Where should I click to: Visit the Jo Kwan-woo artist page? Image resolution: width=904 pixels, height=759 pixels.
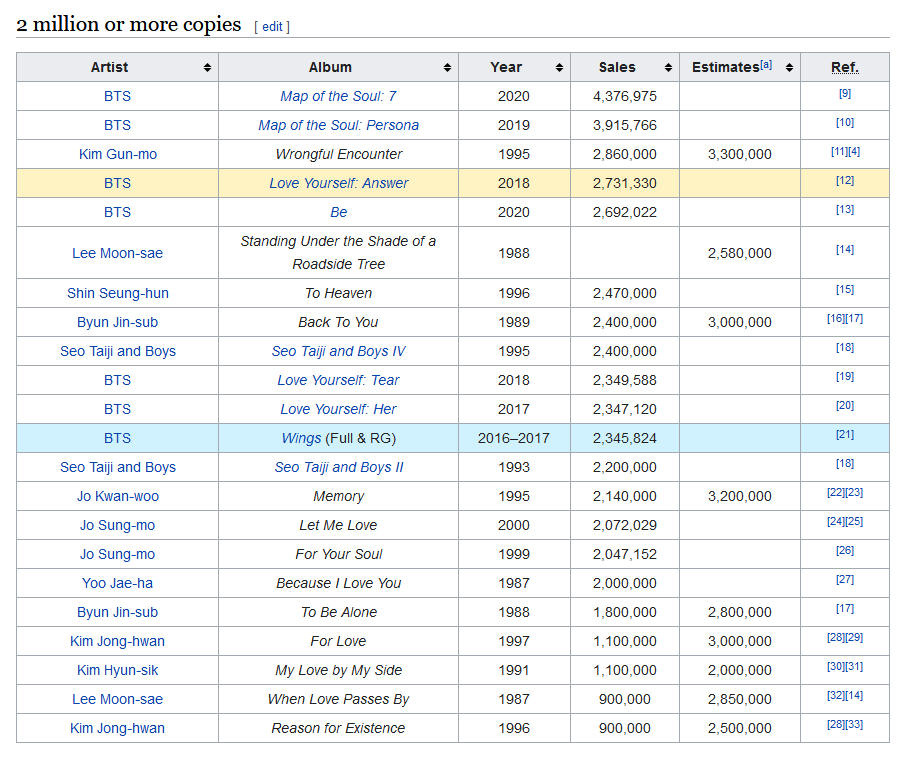pos(118,496)
